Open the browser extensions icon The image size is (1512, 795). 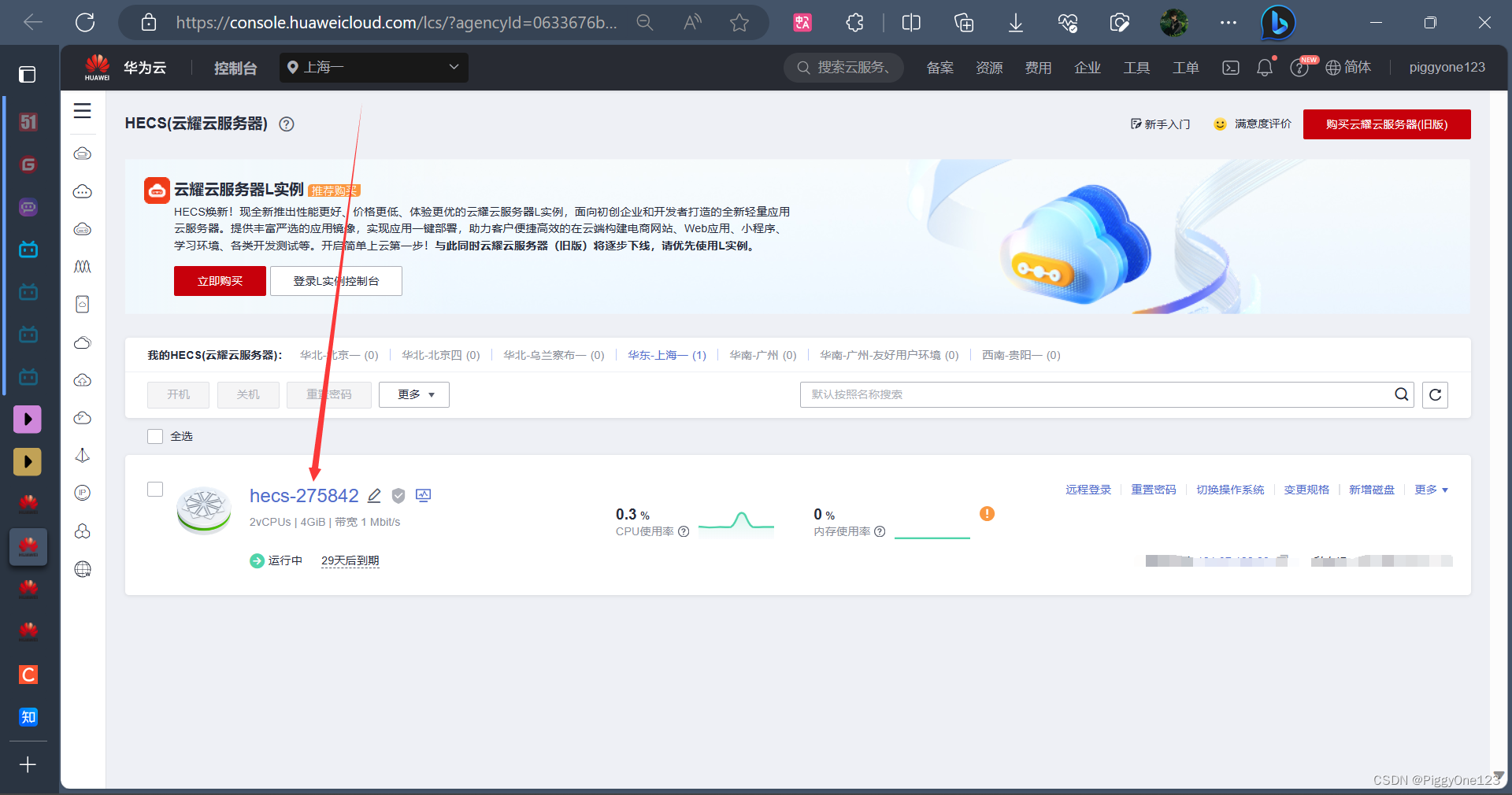pos(855,23)
